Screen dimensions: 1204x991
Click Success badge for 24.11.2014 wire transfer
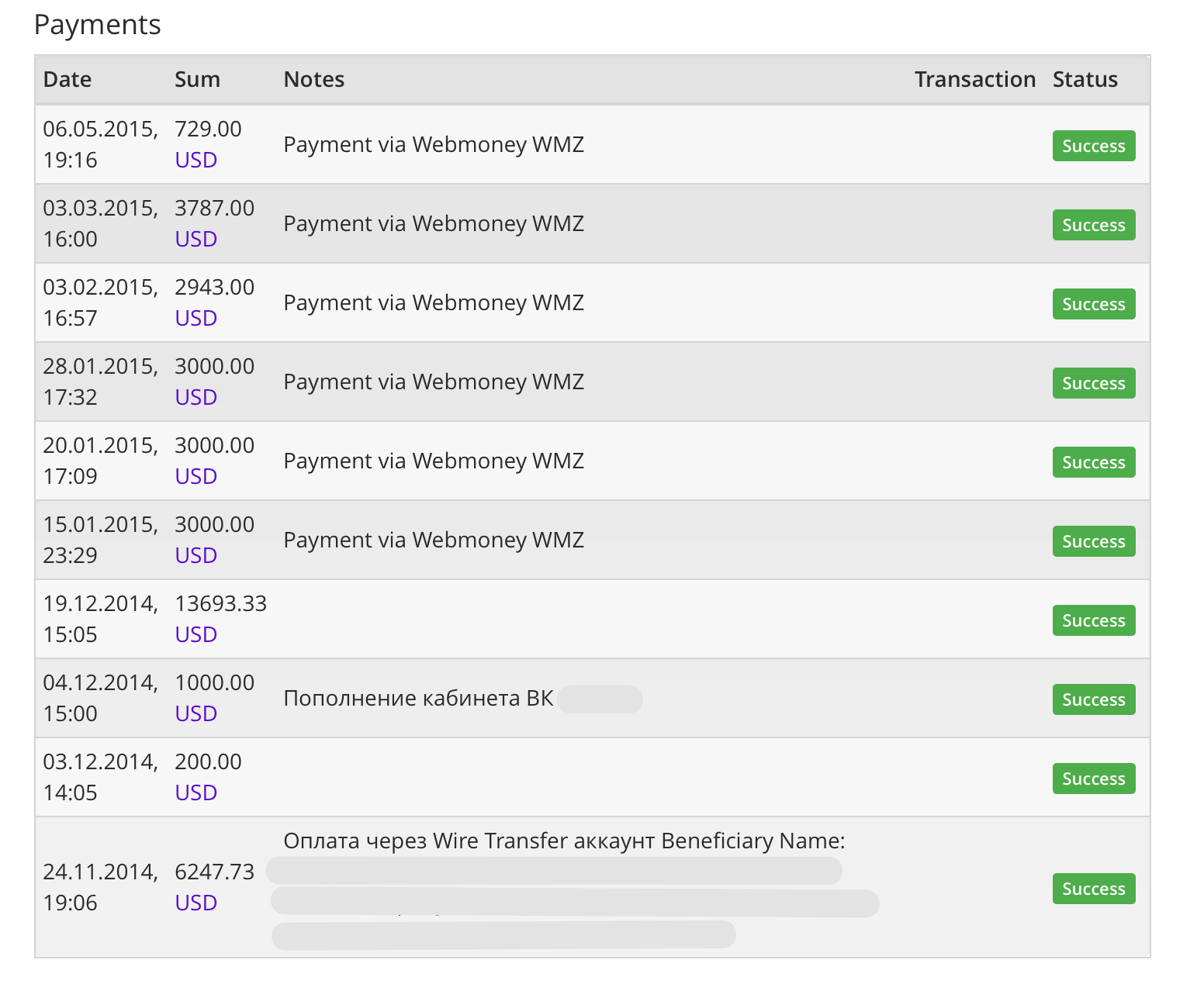point(1093,889)
